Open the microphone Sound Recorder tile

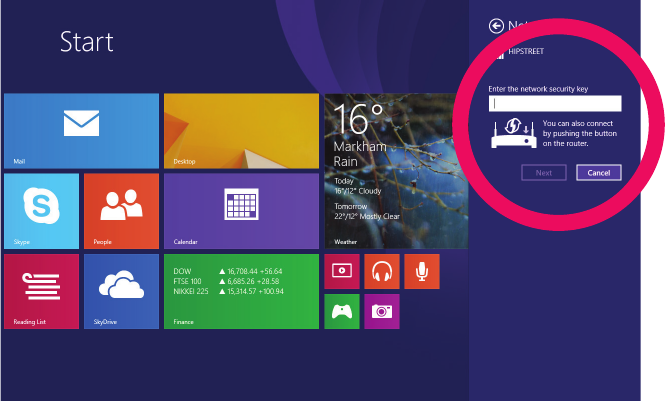(x=422, y=271)
